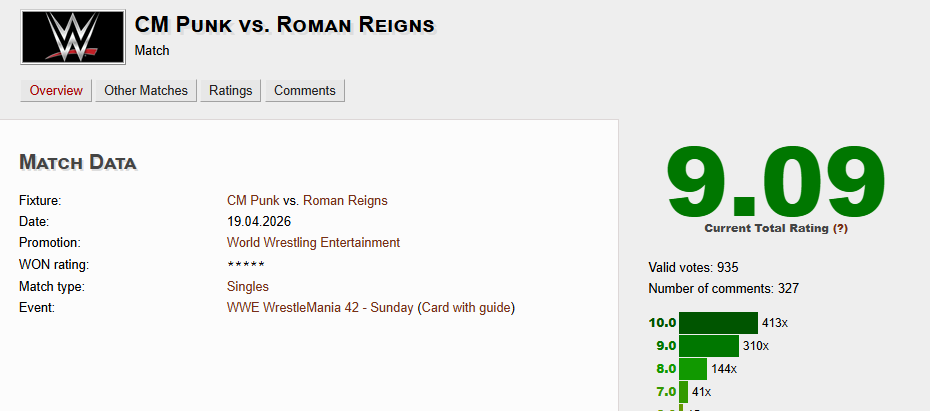Open WWE WrestleMania 42 - Sunday event
Image resolution: width=930 pixels, height=411 pixels.
coord(320,308)
